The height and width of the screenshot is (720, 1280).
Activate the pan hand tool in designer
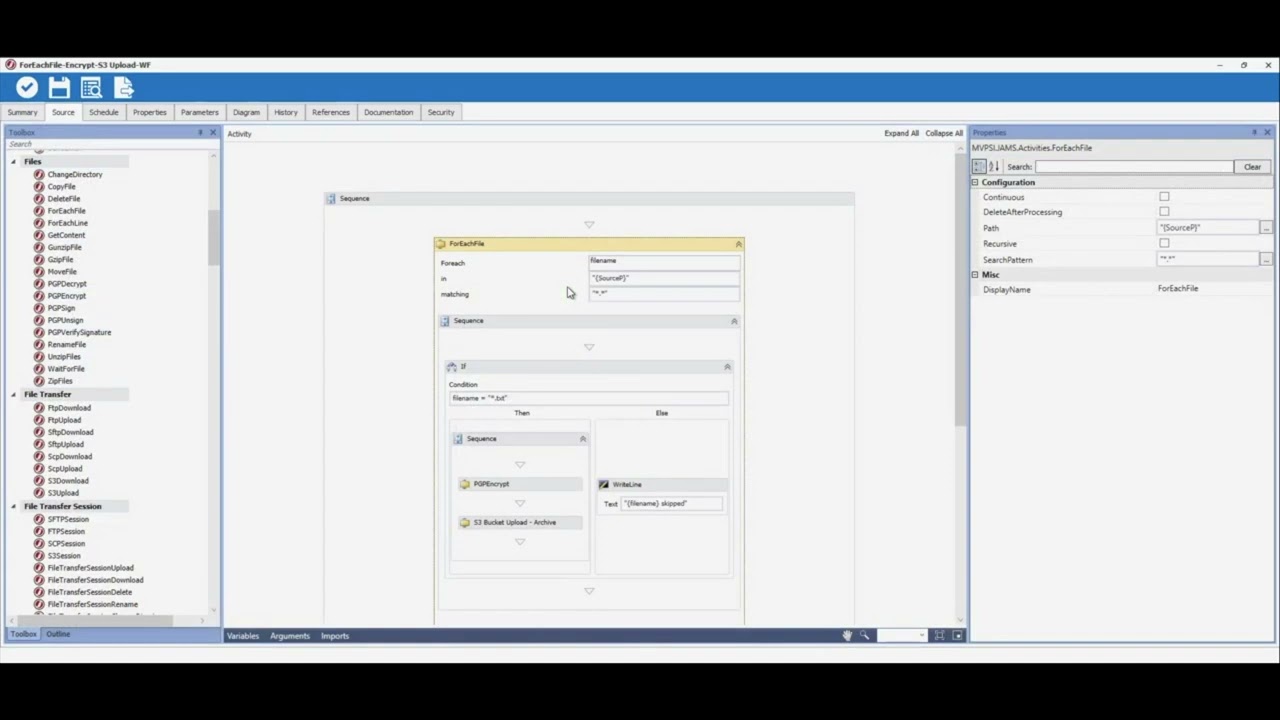click(x=847, y=635)
